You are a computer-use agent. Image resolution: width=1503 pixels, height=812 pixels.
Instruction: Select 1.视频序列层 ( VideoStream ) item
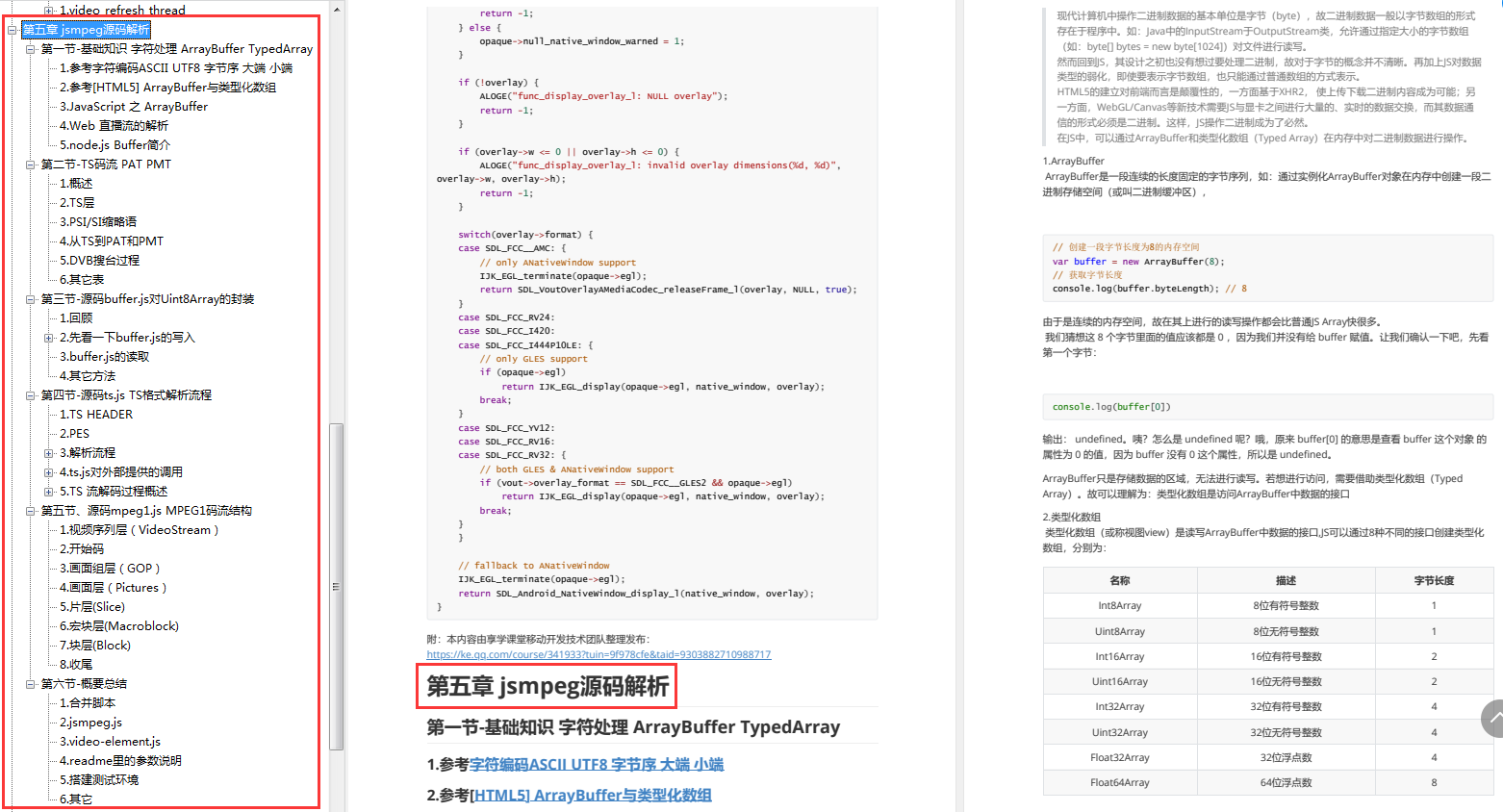click(140, 530)
